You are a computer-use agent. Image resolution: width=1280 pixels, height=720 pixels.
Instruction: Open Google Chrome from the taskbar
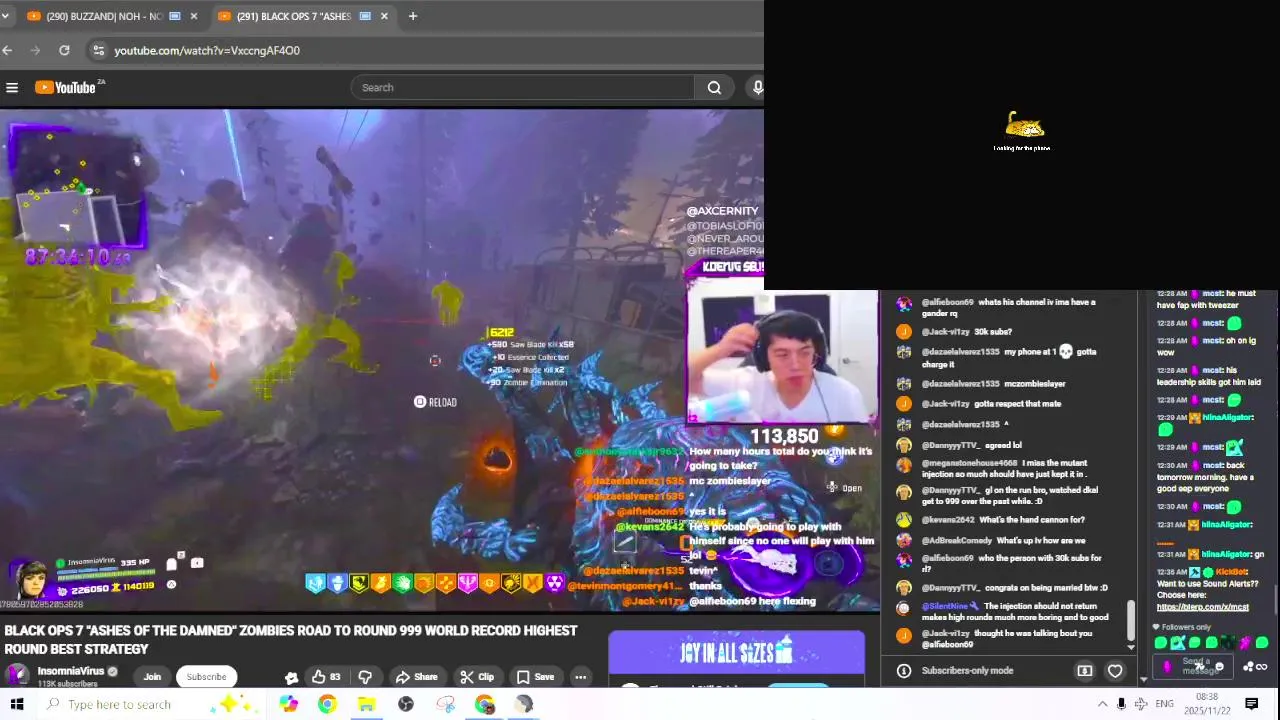point(327,704)
